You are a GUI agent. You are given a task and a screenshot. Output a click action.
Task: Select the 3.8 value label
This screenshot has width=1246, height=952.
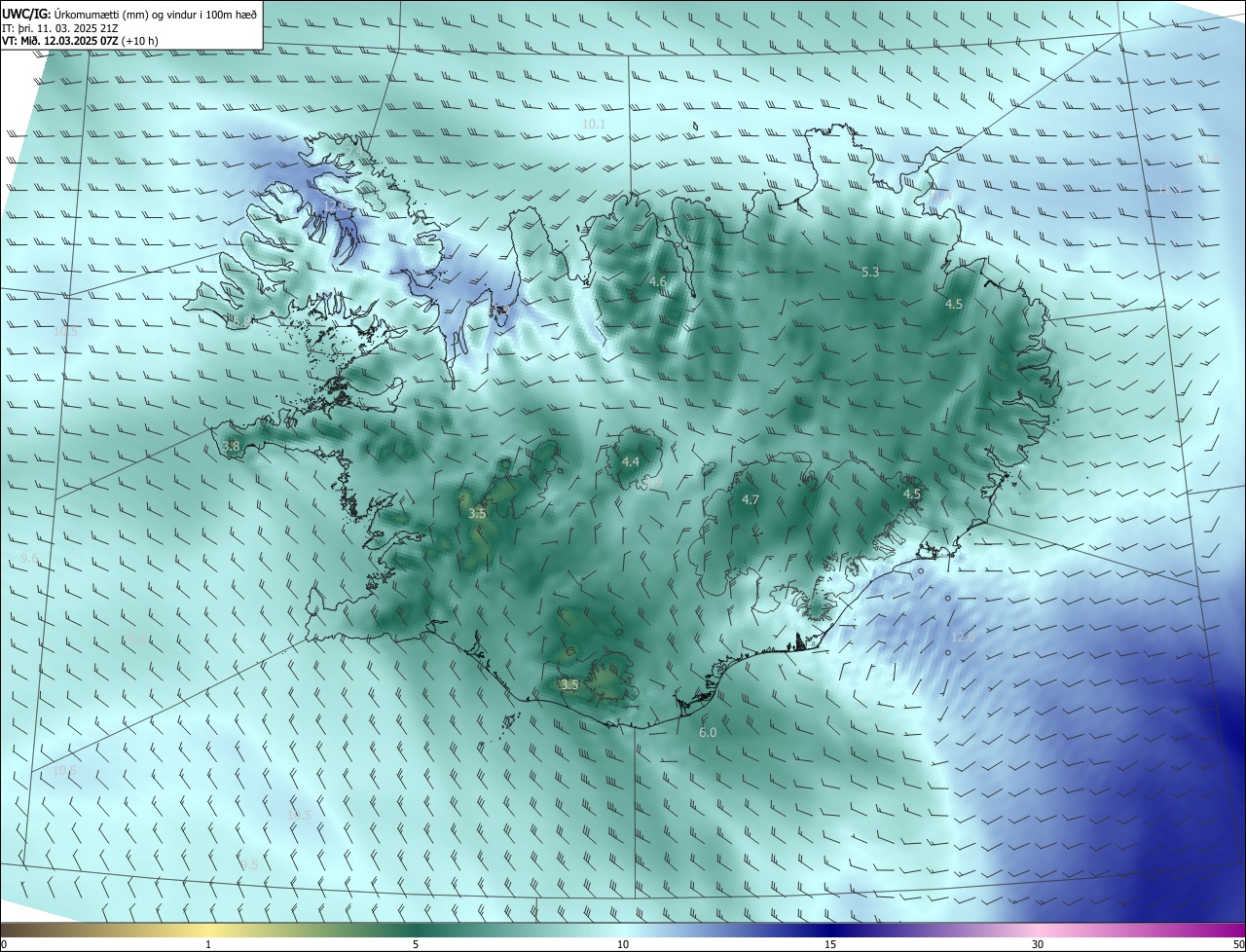(x=231, y=447)
